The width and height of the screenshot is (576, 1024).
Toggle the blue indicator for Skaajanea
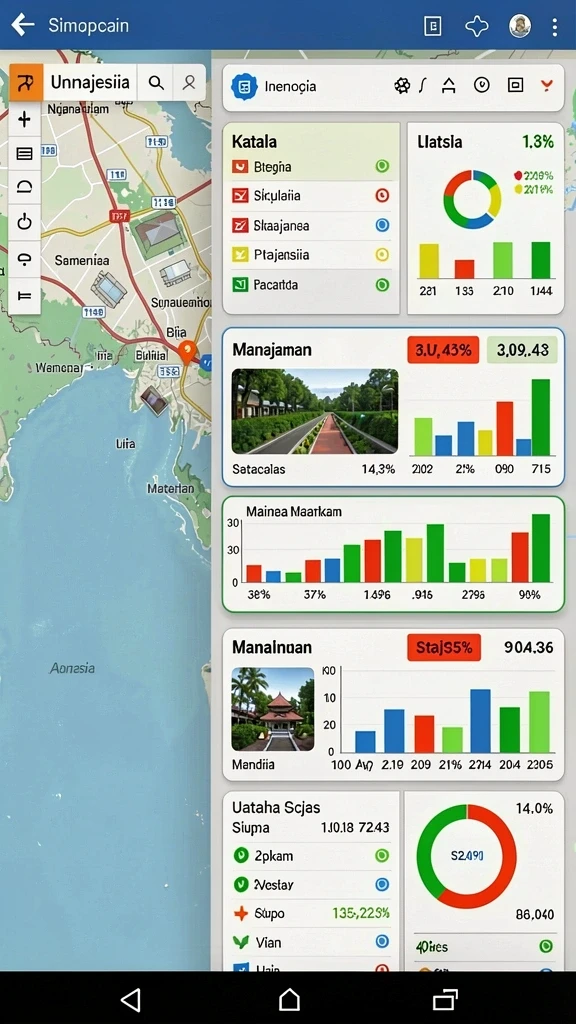pyautogui.click(x=382, y=225)
